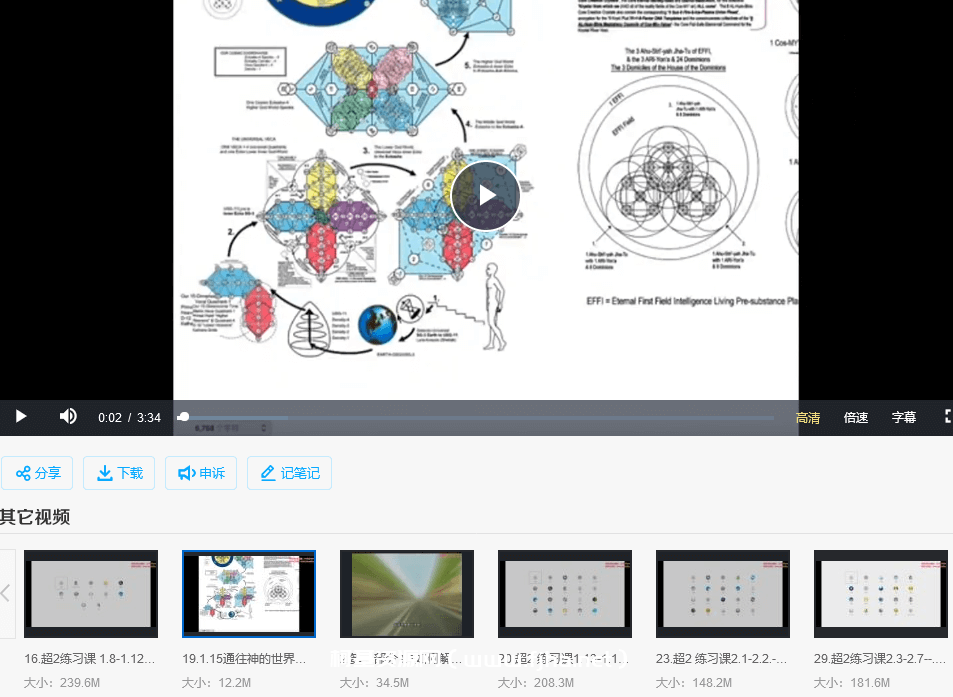Open the 高清 quality selector
Screen dimensions: 953x697
[808, 417]
